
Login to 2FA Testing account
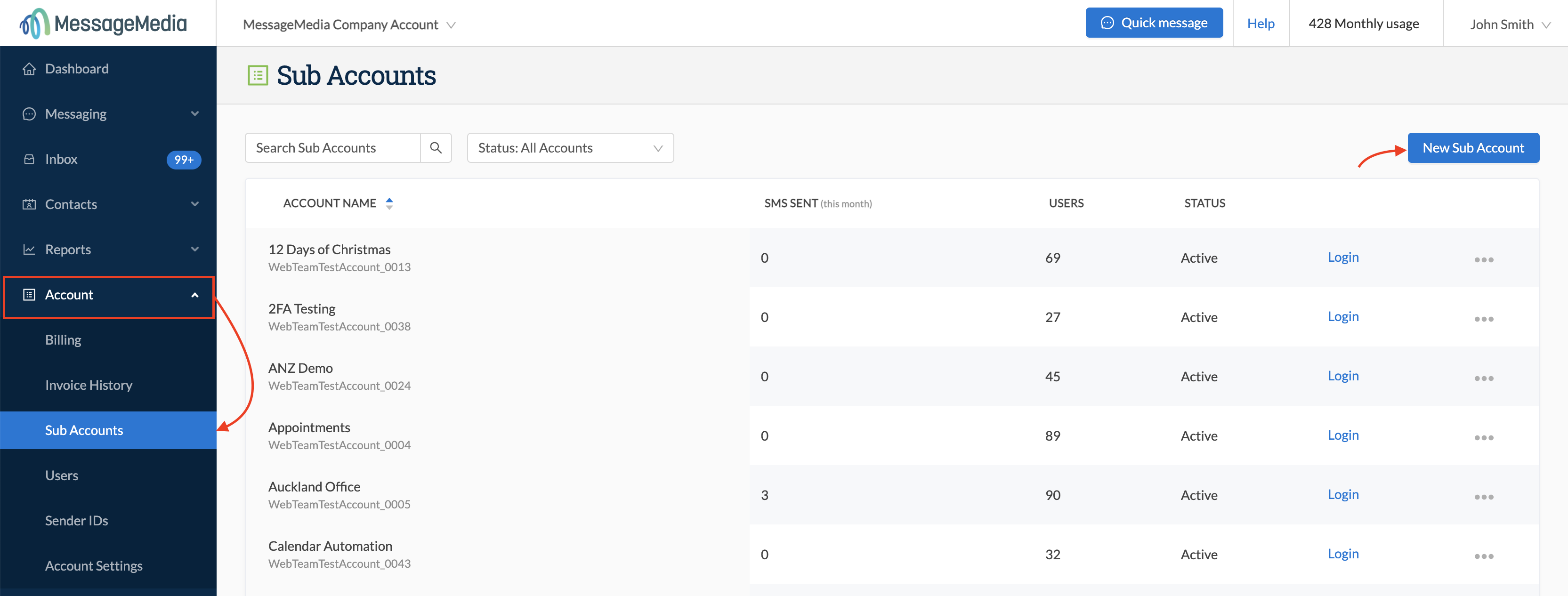point(1343,316)
